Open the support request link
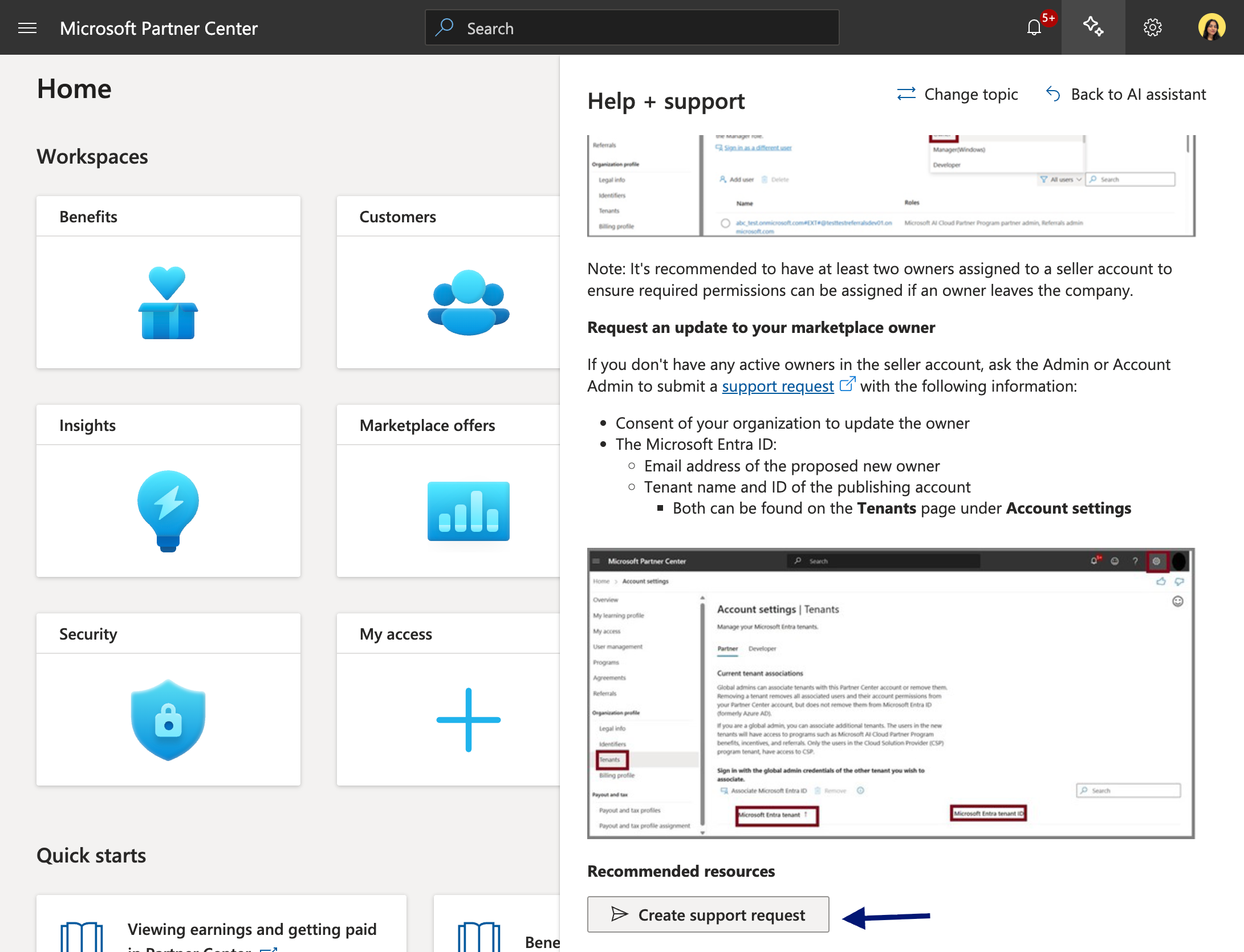Image resolution: width=1244 pixels, height=952 pixels. (x=778, y=386)
